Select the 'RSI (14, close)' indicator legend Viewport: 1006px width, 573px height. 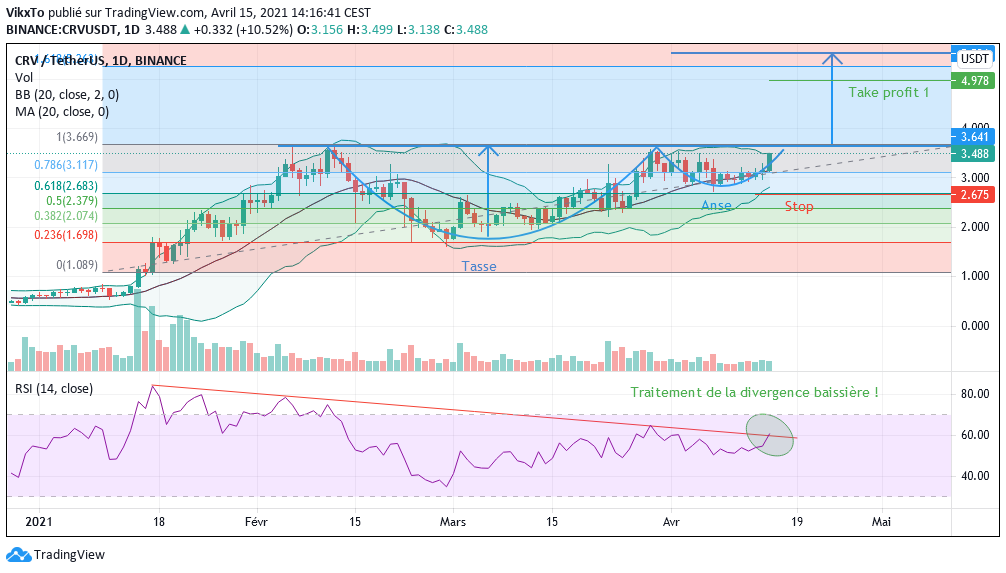click(x=54, y=389)
